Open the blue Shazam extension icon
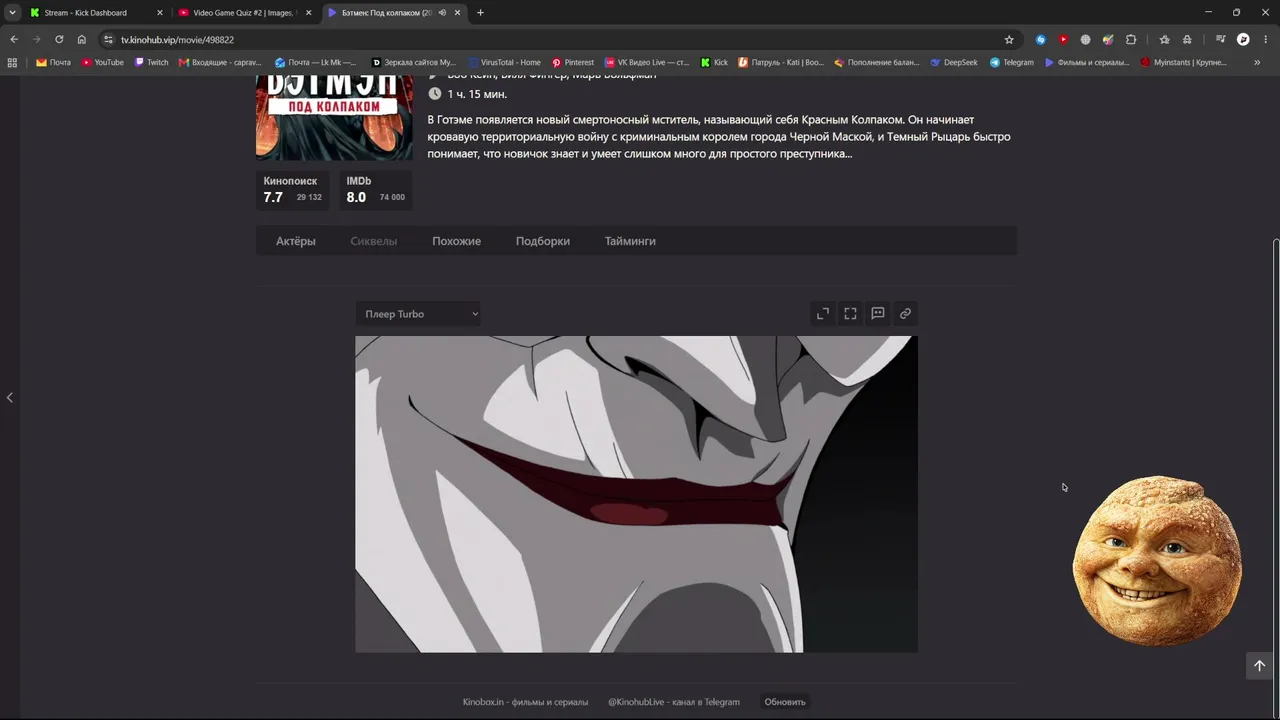 1041,40
